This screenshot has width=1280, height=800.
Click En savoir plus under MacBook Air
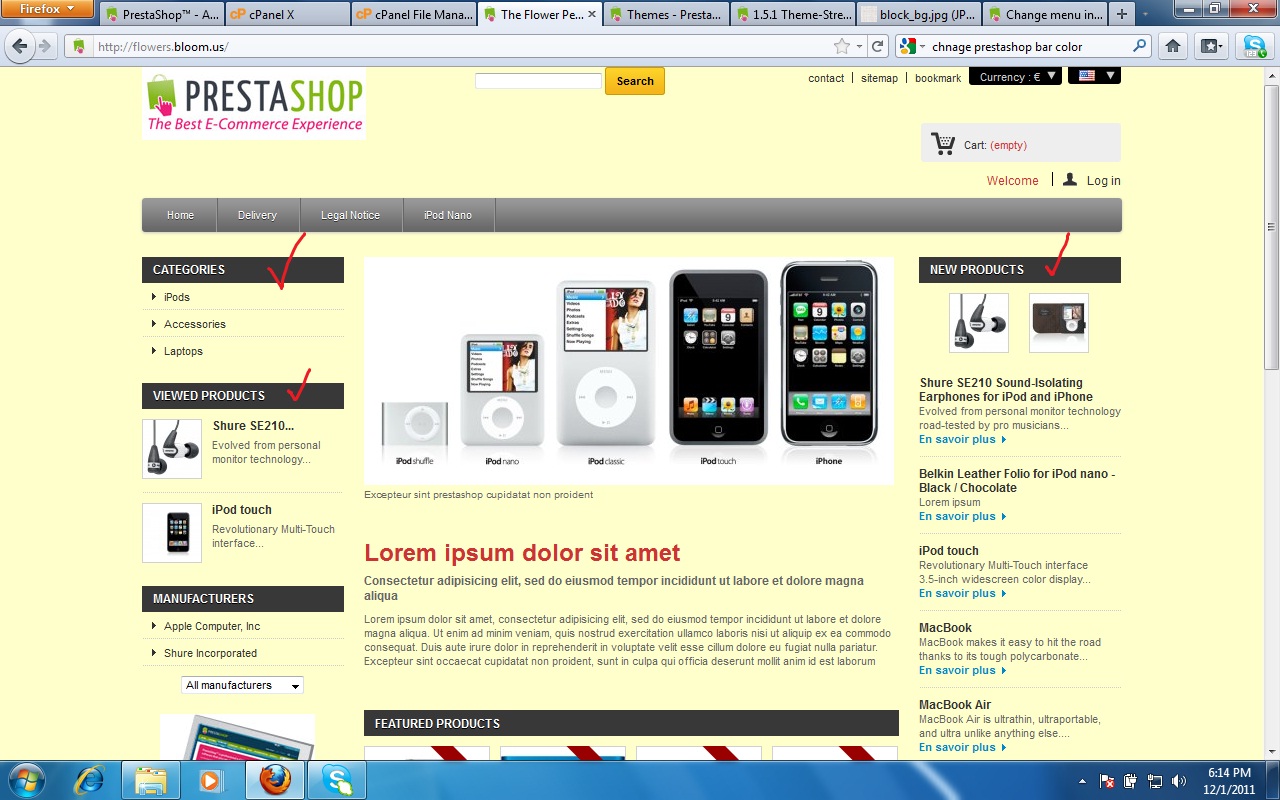(x=962, y=747)
